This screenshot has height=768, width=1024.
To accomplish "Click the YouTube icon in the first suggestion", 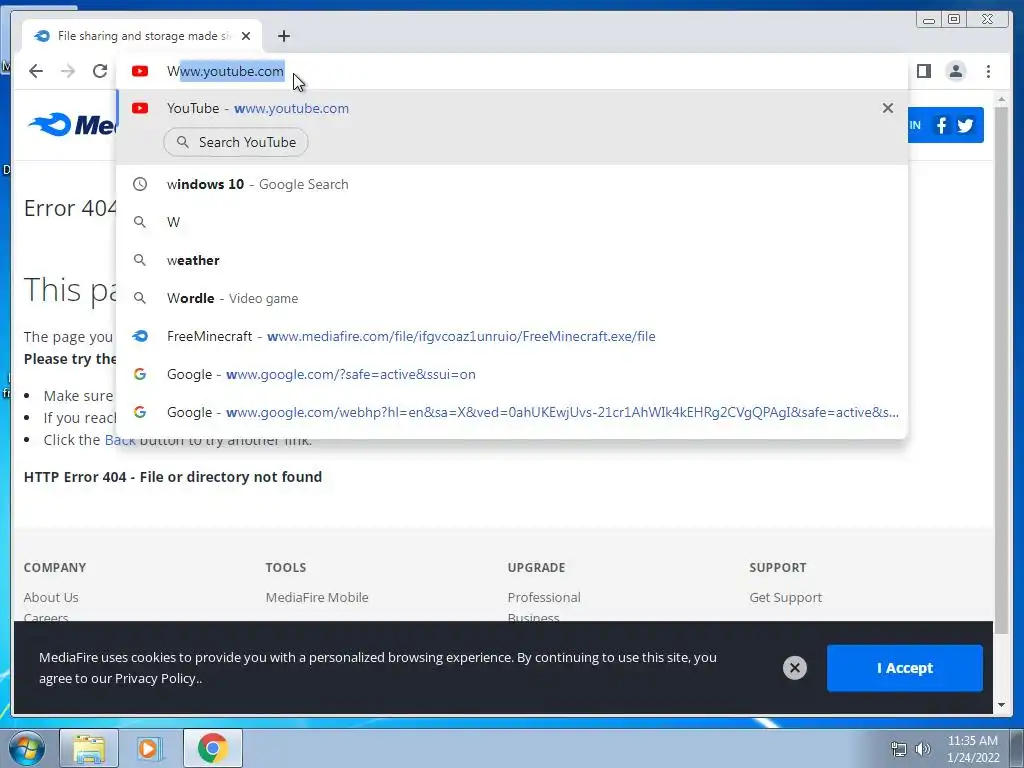I will pos(140,108).
